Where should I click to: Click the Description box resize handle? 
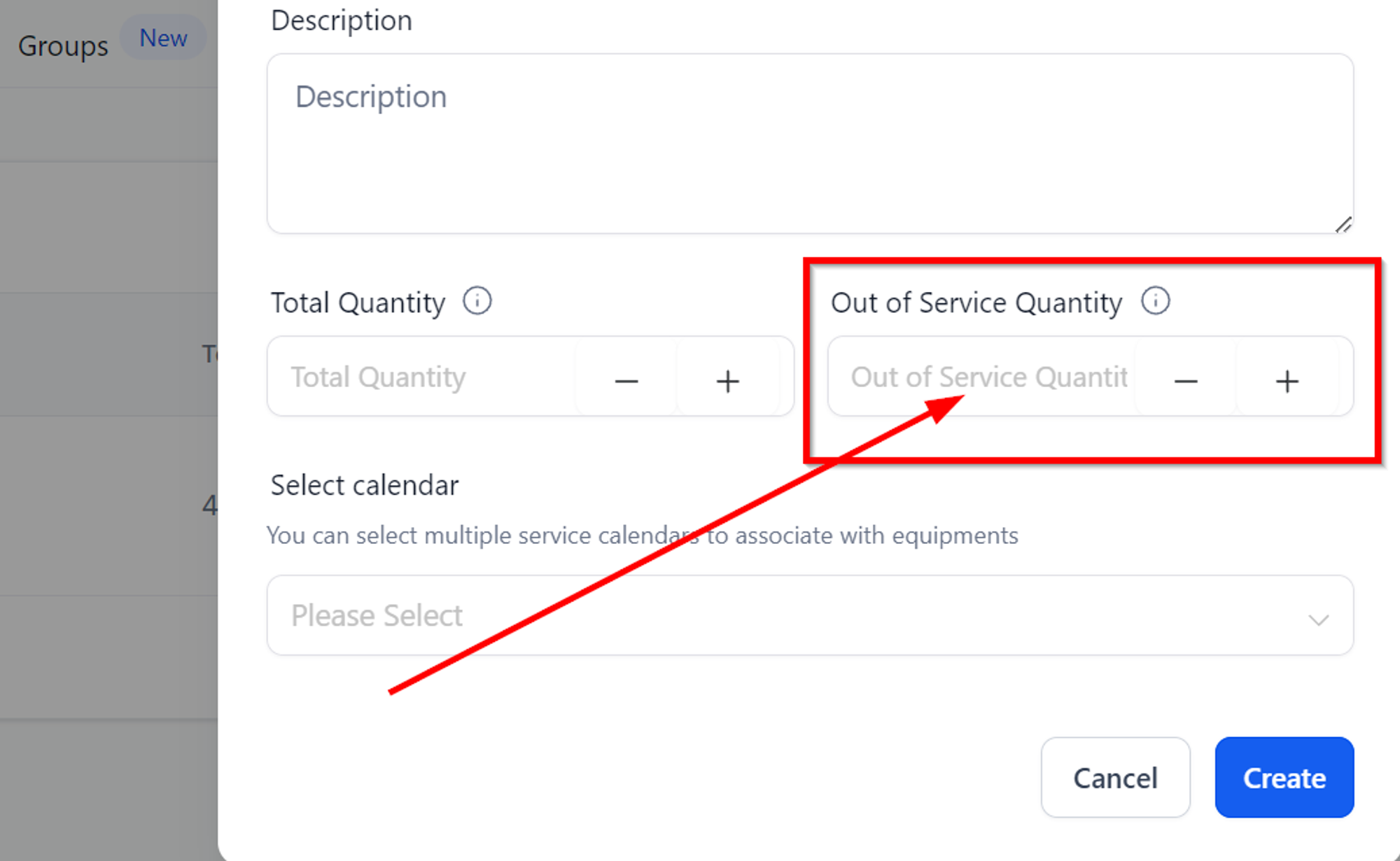1343,225
